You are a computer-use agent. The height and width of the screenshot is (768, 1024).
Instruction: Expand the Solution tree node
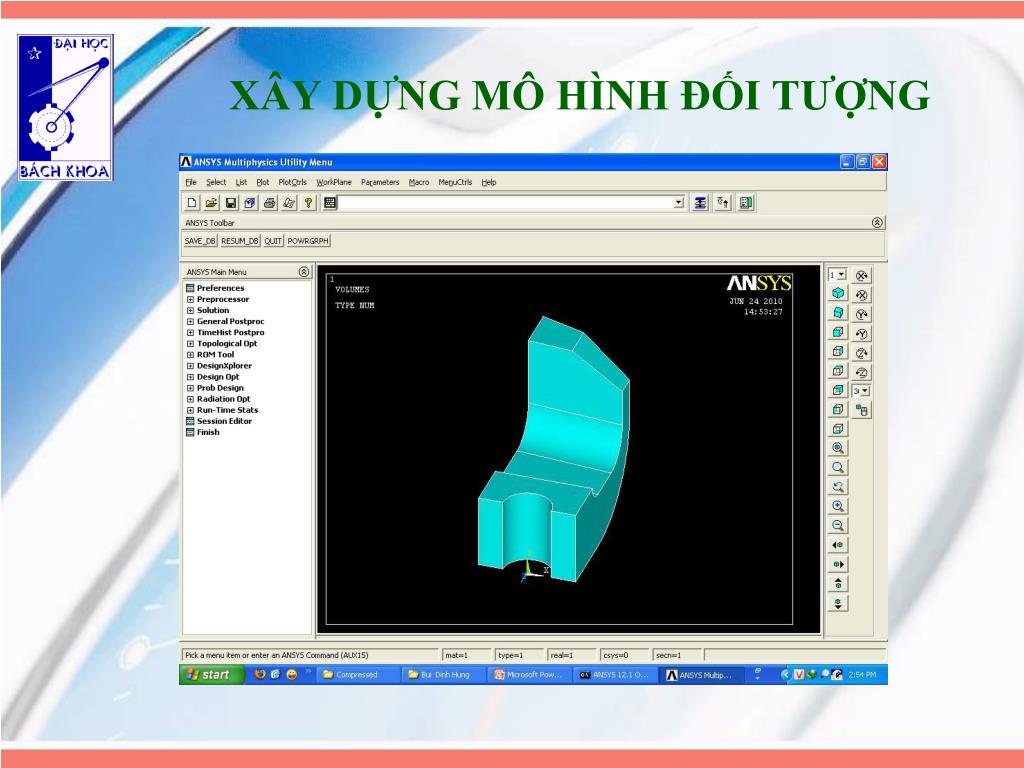190,310
